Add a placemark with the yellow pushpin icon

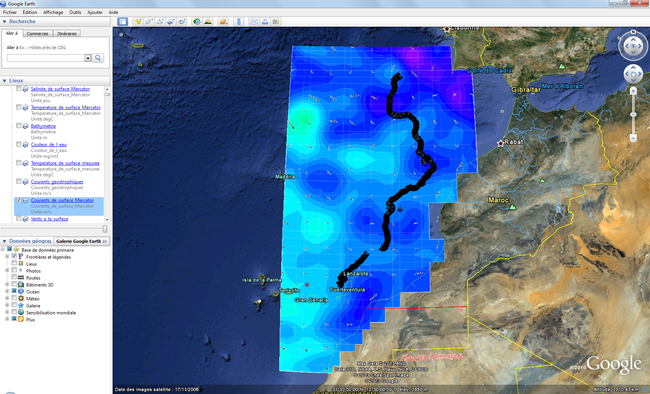[x=138, y=22]
